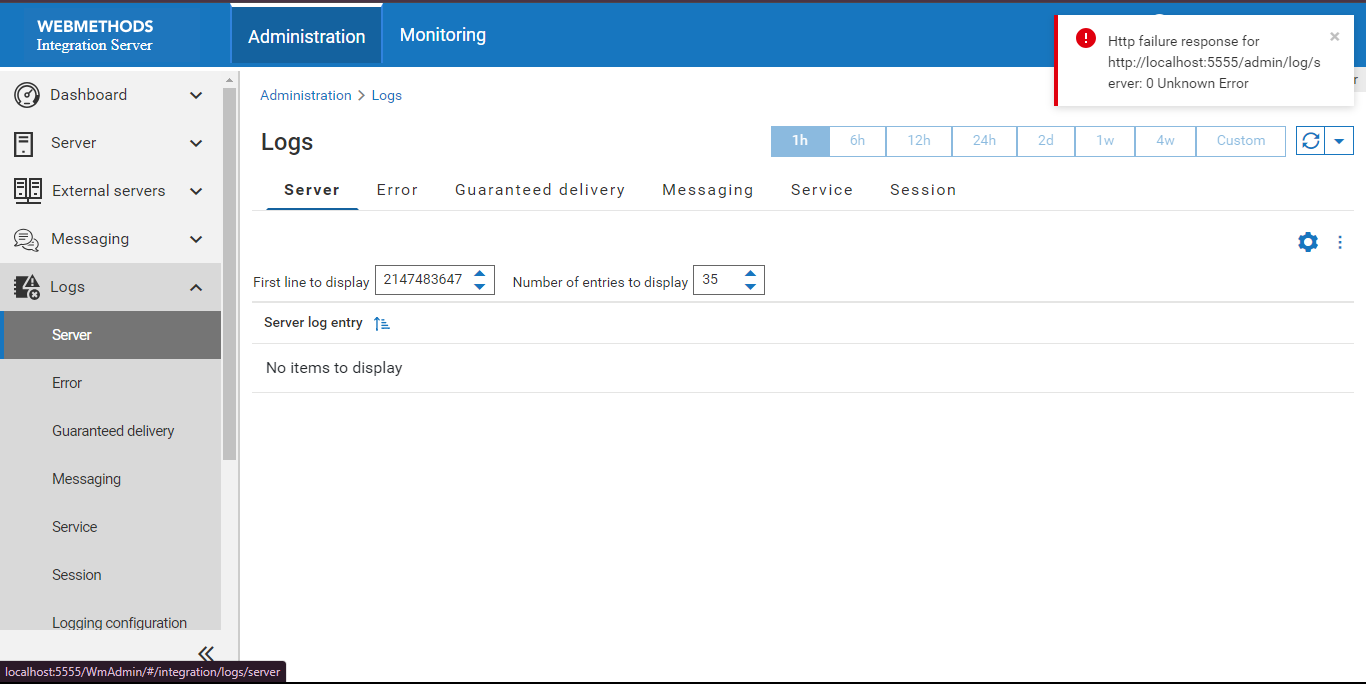1366x684 pixels.
Task: Click the refresh logs icon
Action: coord(1310,141)
